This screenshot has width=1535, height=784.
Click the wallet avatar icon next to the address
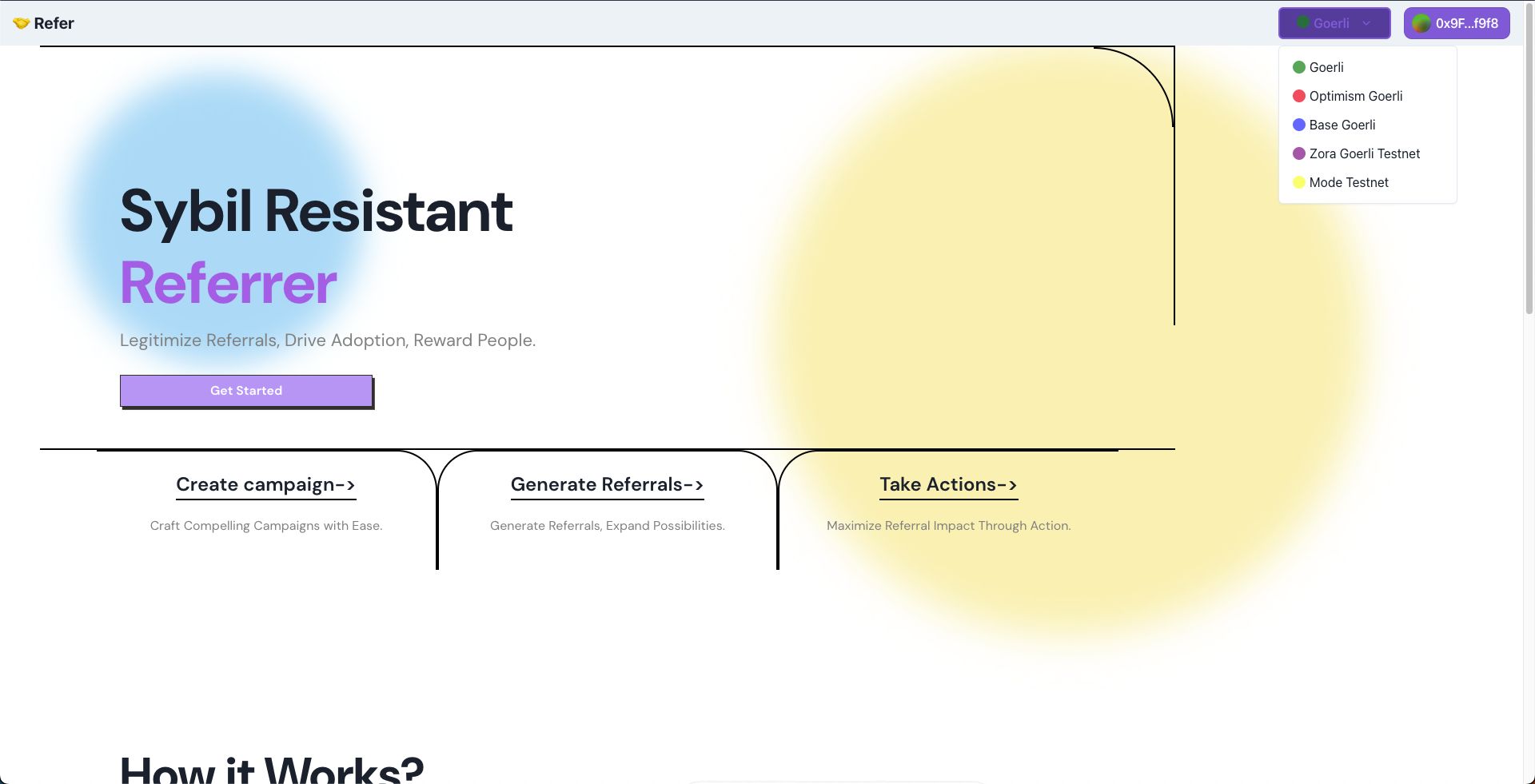tap(1421, 23)
